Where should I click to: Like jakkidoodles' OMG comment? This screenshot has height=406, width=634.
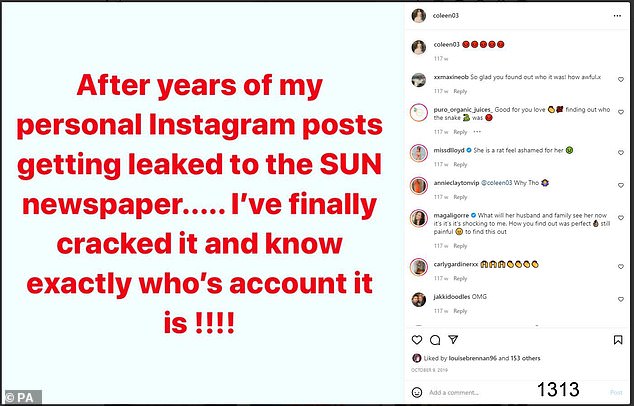[621, 297]
